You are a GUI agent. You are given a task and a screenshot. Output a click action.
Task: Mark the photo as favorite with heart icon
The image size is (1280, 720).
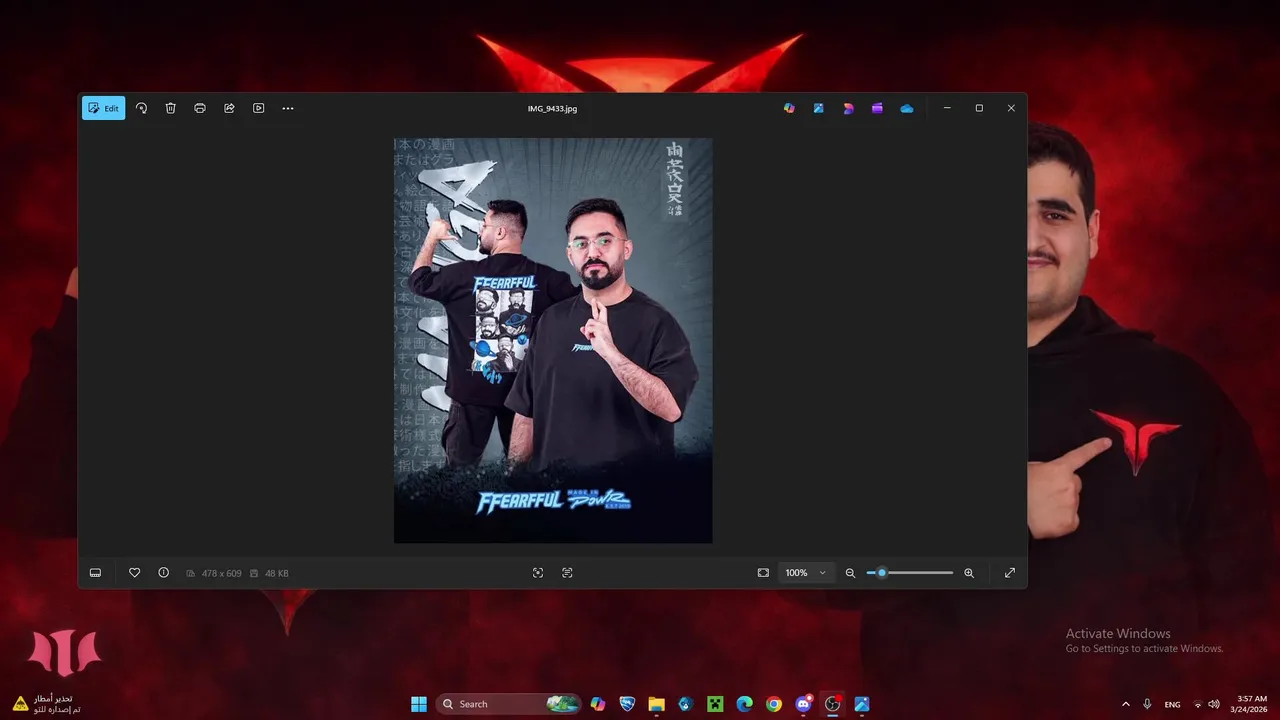tap(134, 573)
